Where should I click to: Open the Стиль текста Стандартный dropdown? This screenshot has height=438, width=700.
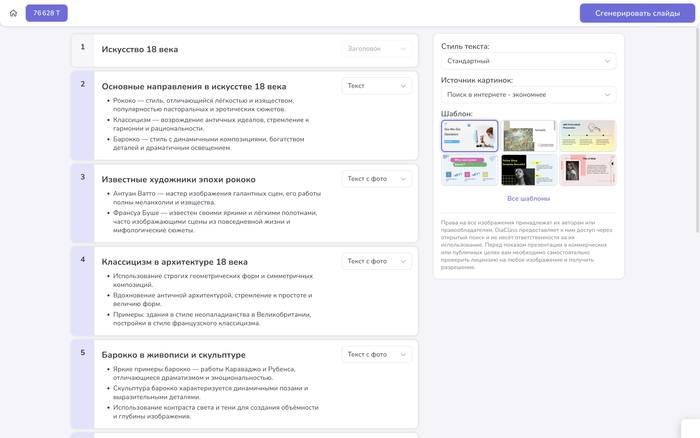pos(529,61)
